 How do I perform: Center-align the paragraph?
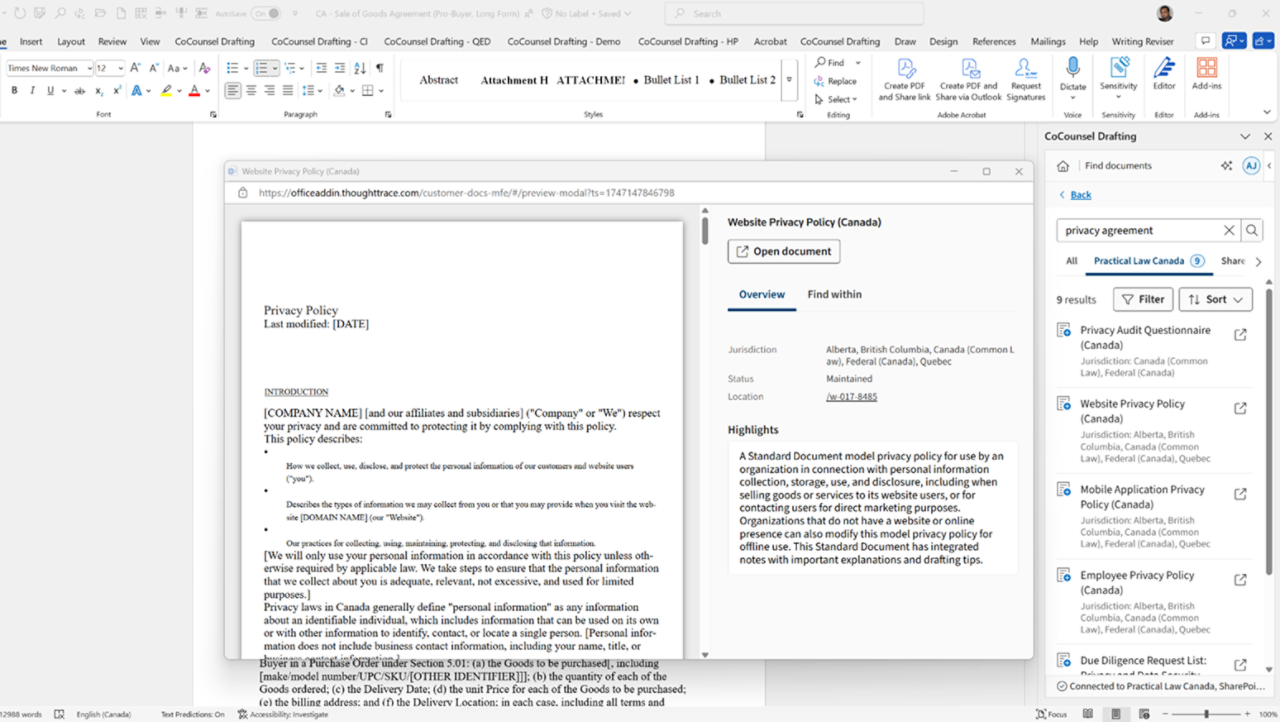click(251, 90)
